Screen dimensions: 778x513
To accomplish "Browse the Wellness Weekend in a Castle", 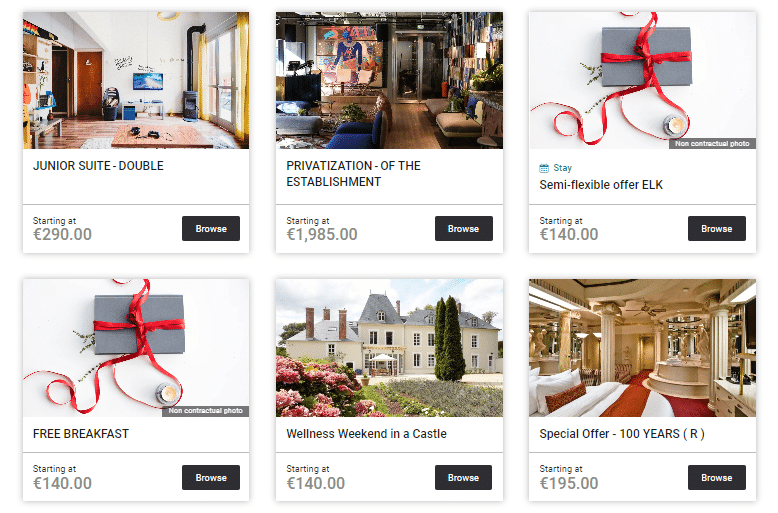I will tap(463, 477).
